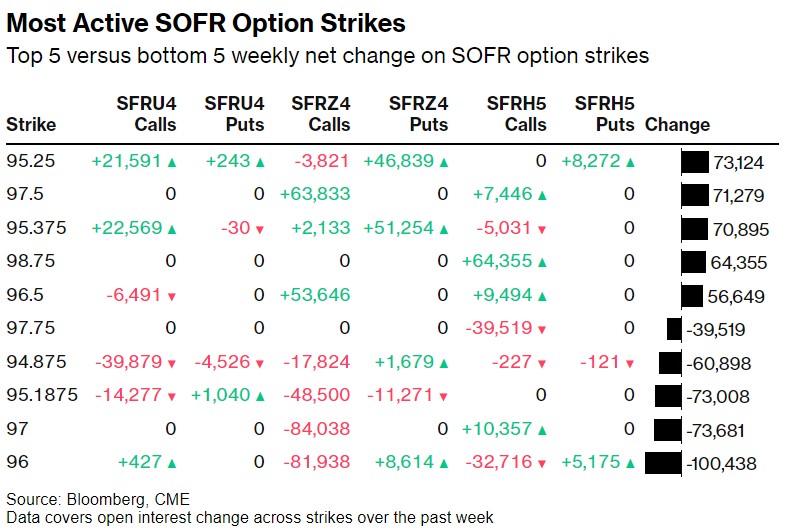
Task: Click the -84,038 cell value
Action: [320, 430]
